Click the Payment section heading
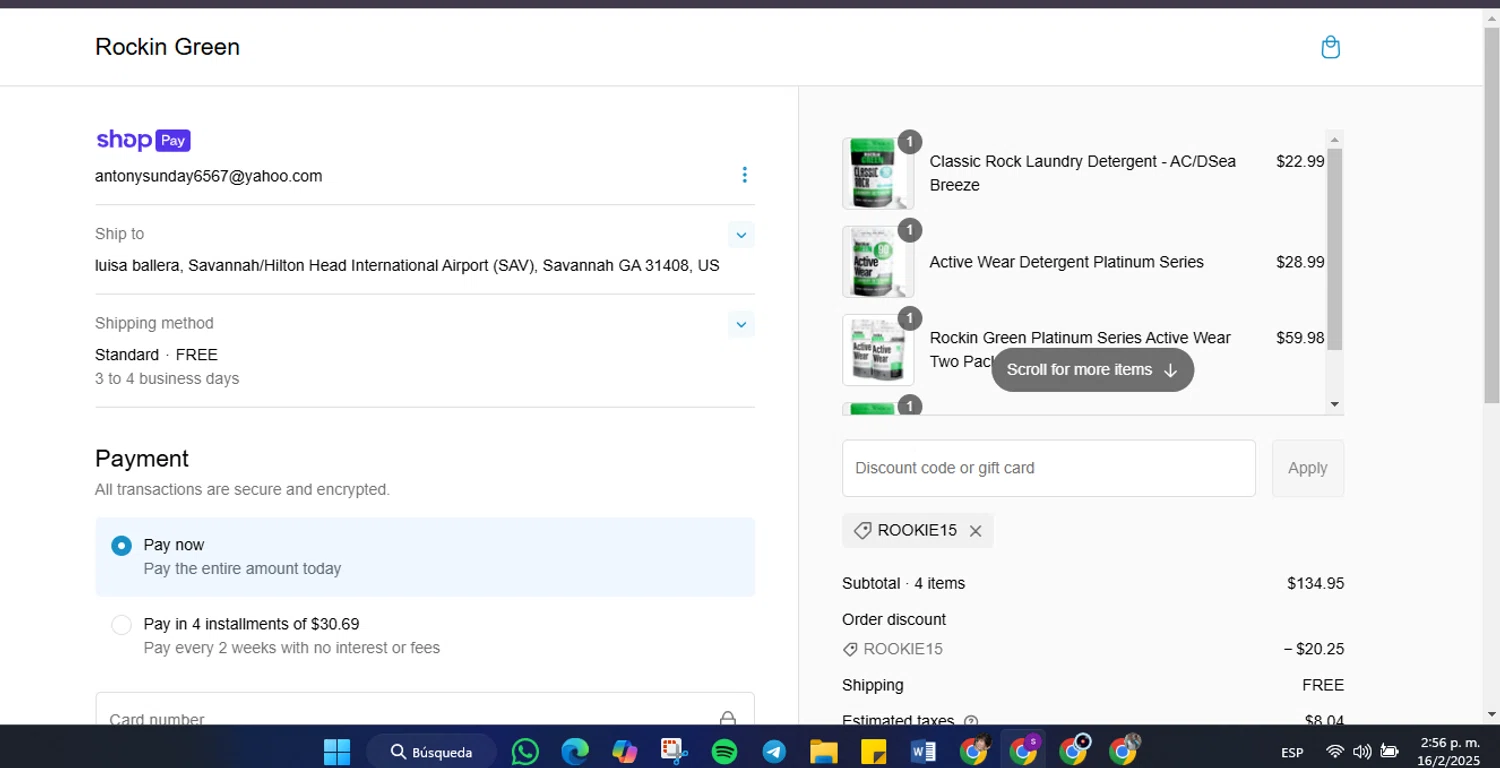 [142, 458]
